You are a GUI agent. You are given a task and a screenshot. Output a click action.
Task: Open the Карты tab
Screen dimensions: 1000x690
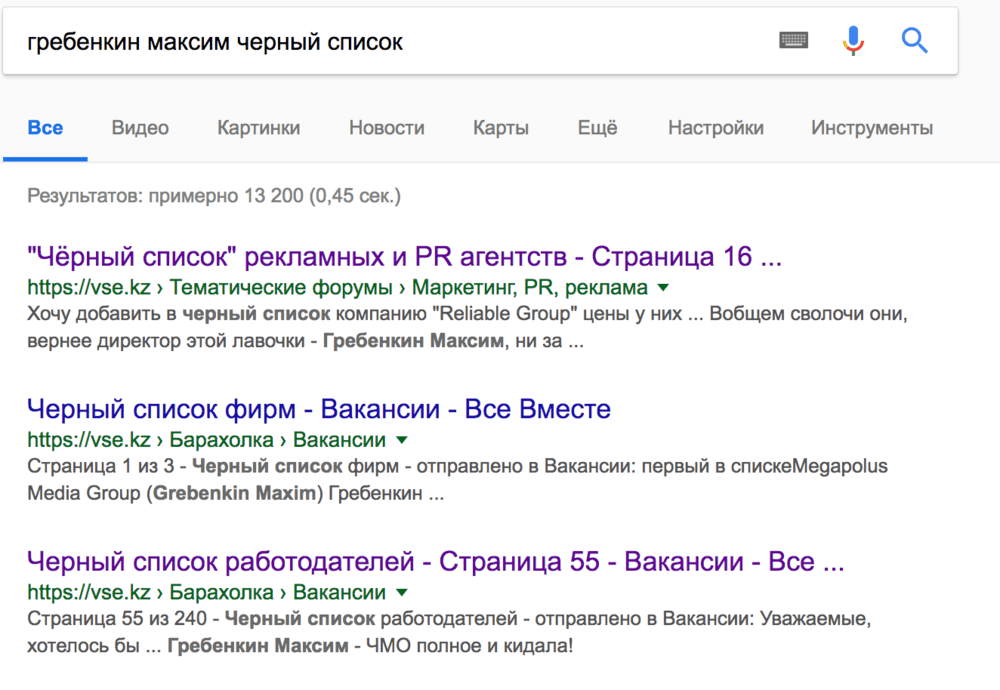501,128
